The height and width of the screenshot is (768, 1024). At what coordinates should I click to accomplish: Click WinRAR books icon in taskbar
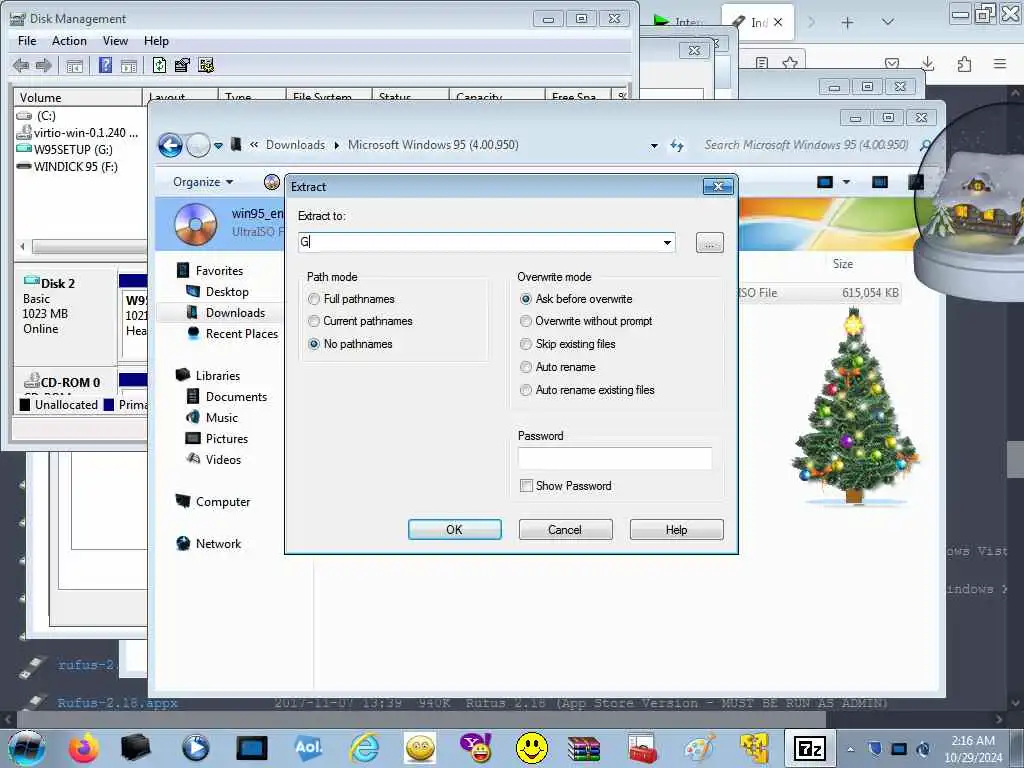tap(583, 748)
